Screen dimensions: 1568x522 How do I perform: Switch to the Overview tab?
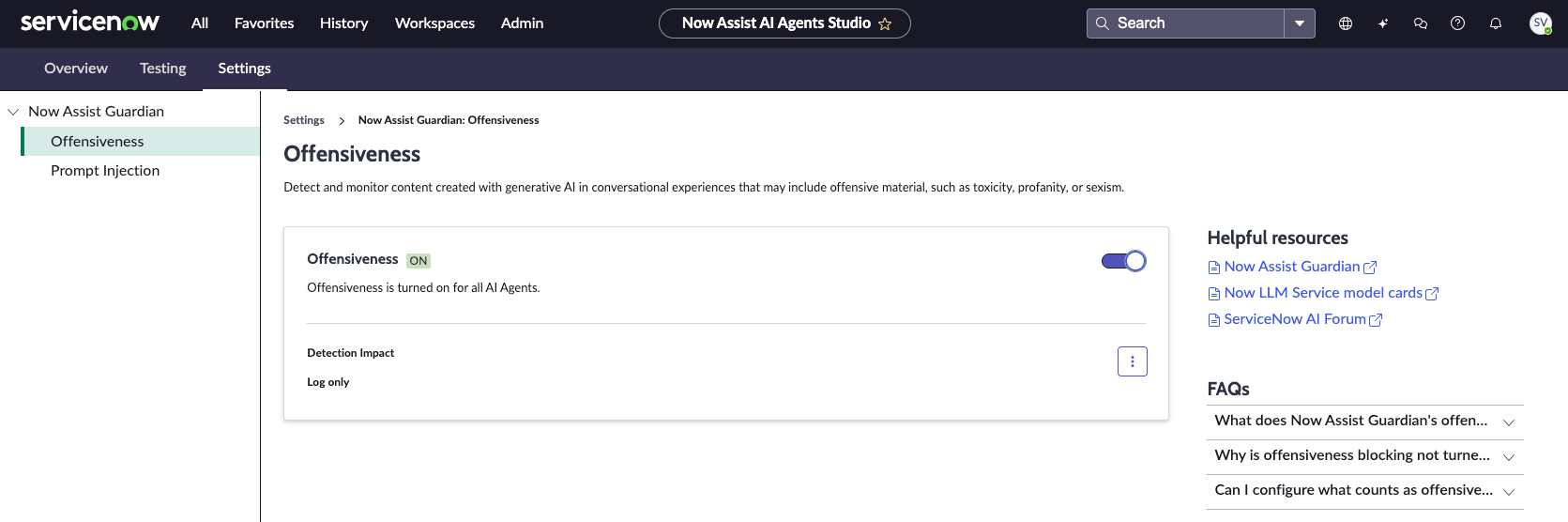coord(76,69)
